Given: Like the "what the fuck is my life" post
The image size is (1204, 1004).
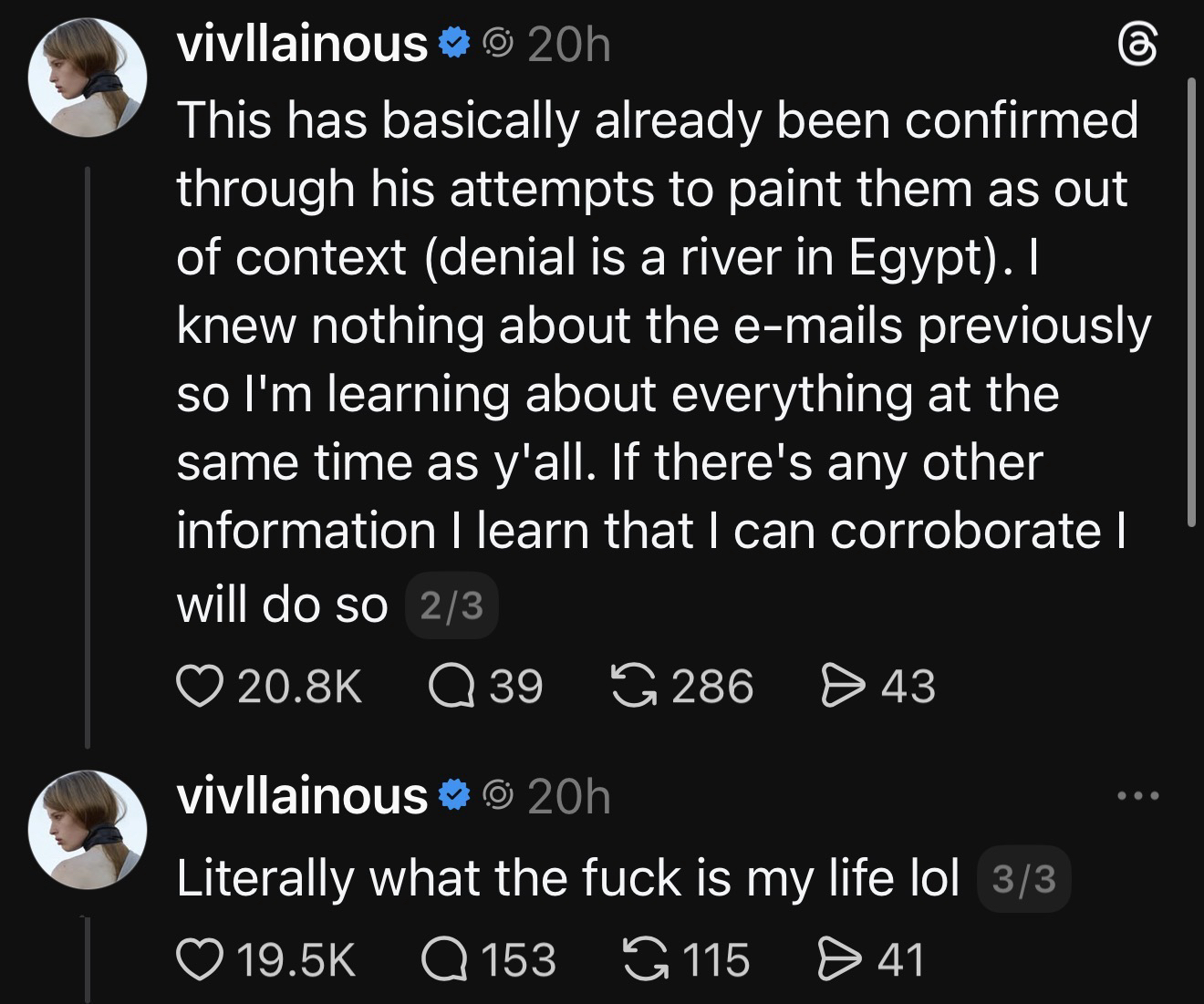Looking at the screenshot, I should (x=192, y=959).
